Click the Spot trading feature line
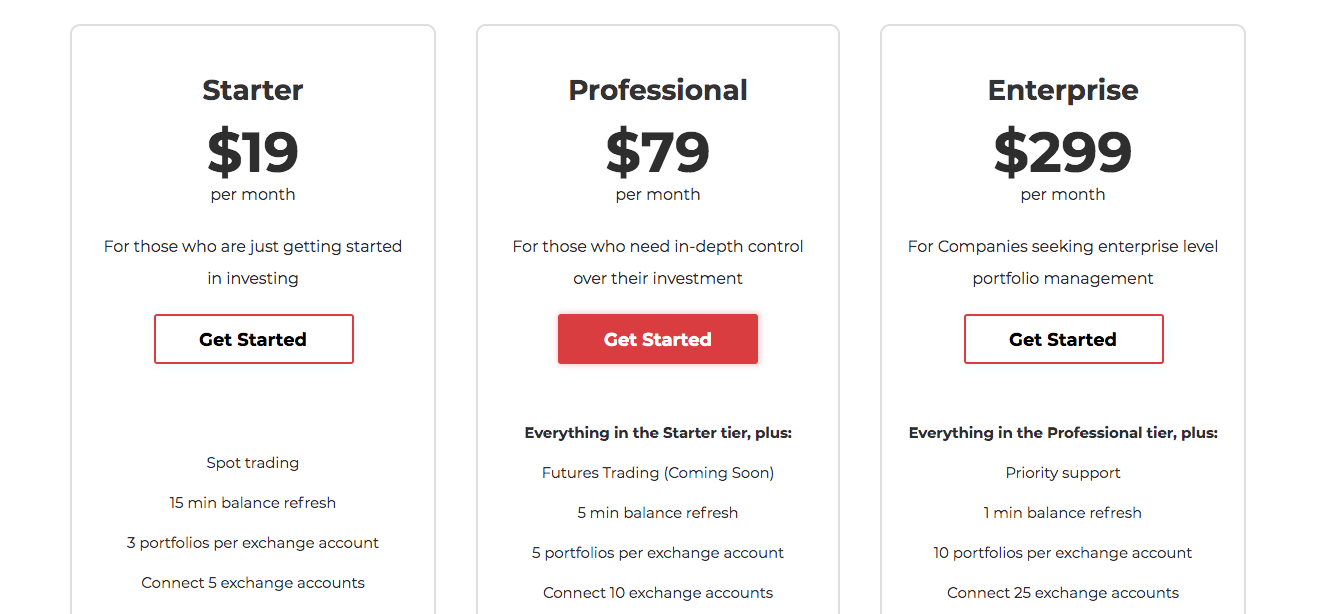The height and width of the screenshot is (614, 1324). click(x=253, y=463)
